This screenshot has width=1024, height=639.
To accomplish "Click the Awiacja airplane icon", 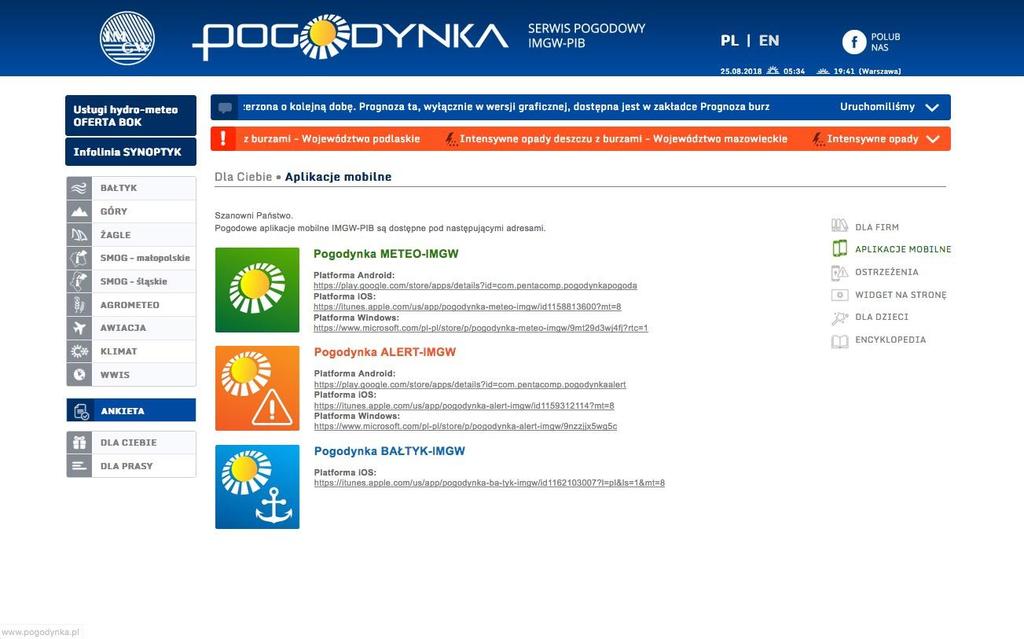I will coord(79,328).
